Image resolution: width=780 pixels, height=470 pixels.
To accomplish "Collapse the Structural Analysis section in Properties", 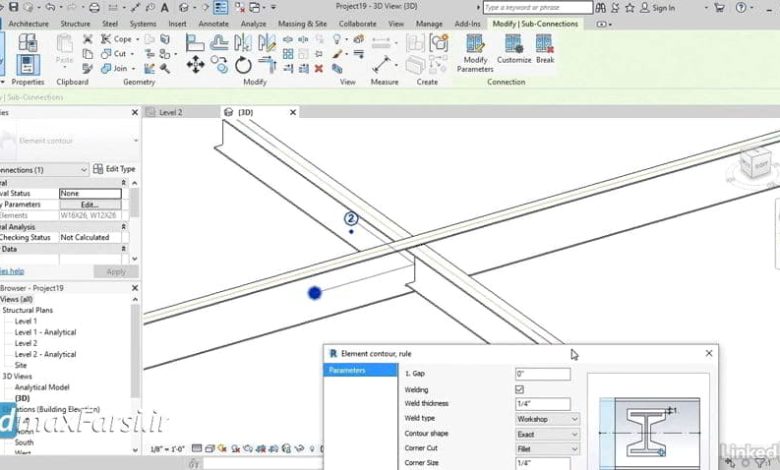I will pos(124,227).
